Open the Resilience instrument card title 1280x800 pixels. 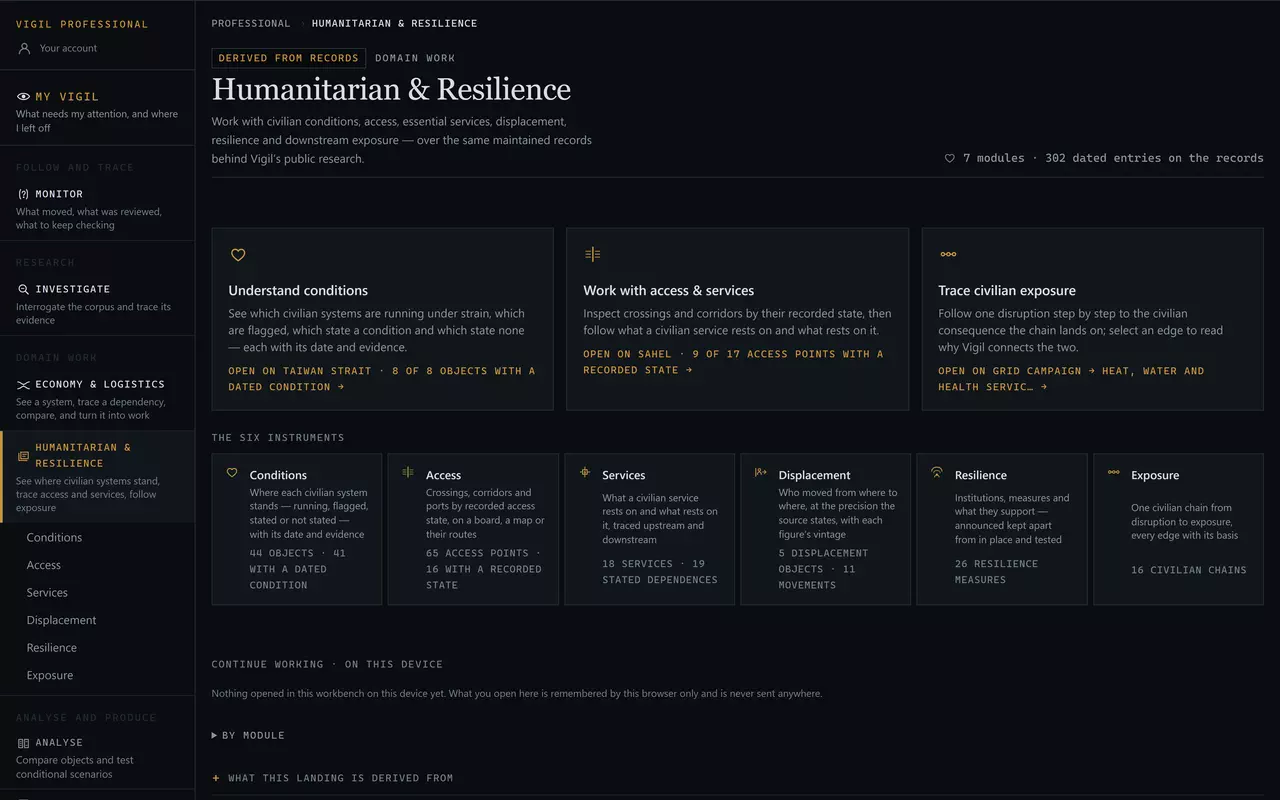(x=981, y=475)
